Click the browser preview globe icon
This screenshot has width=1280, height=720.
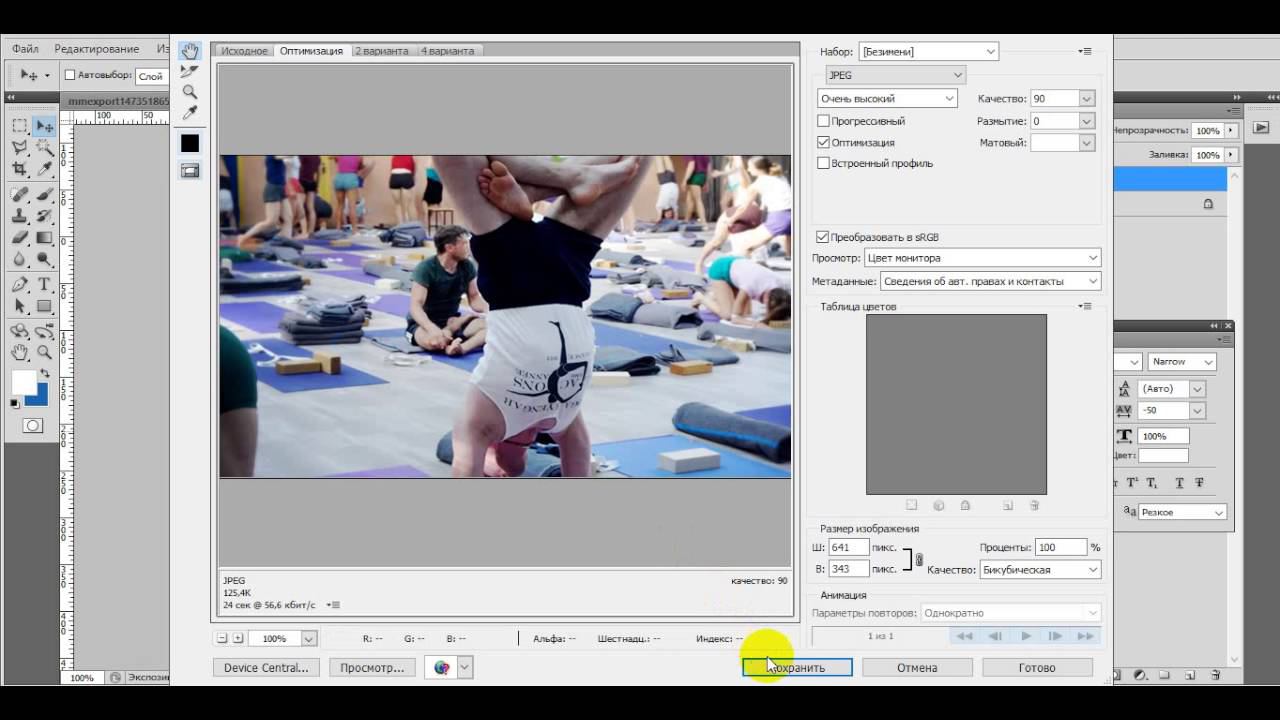point(441,667)
